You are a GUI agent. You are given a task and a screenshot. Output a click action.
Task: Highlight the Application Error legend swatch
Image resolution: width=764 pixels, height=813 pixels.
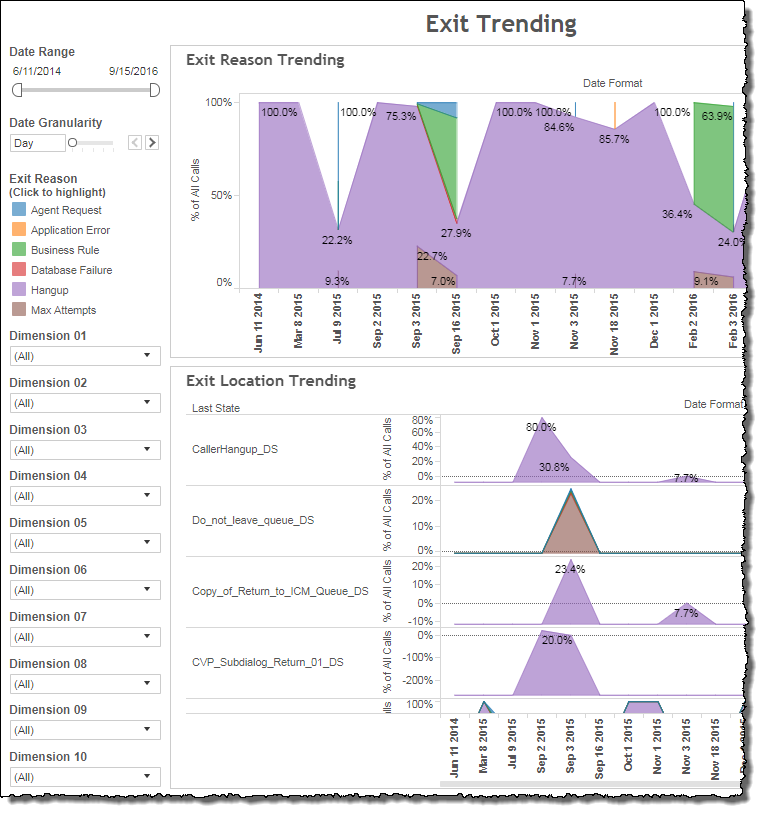(20, 230)
